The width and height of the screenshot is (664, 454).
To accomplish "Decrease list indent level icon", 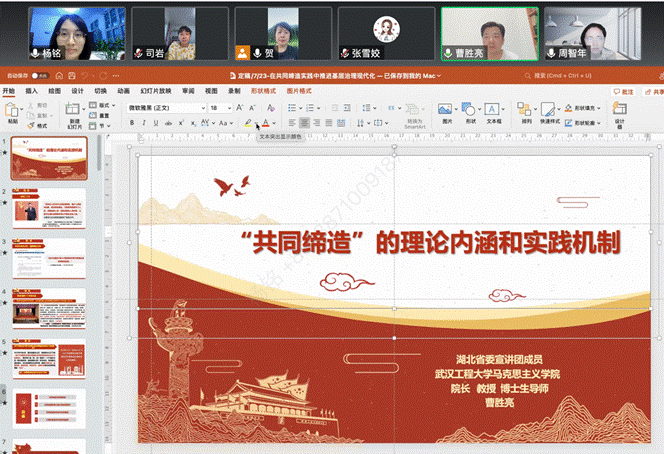I will point(335,108).
